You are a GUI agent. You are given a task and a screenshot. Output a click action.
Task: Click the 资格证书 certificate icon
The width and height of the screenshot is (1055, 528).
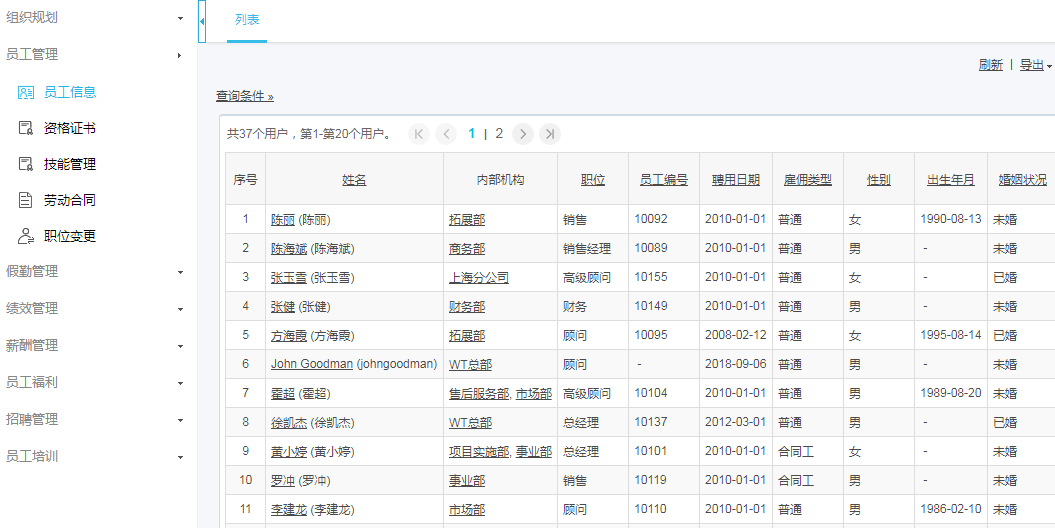26,128
